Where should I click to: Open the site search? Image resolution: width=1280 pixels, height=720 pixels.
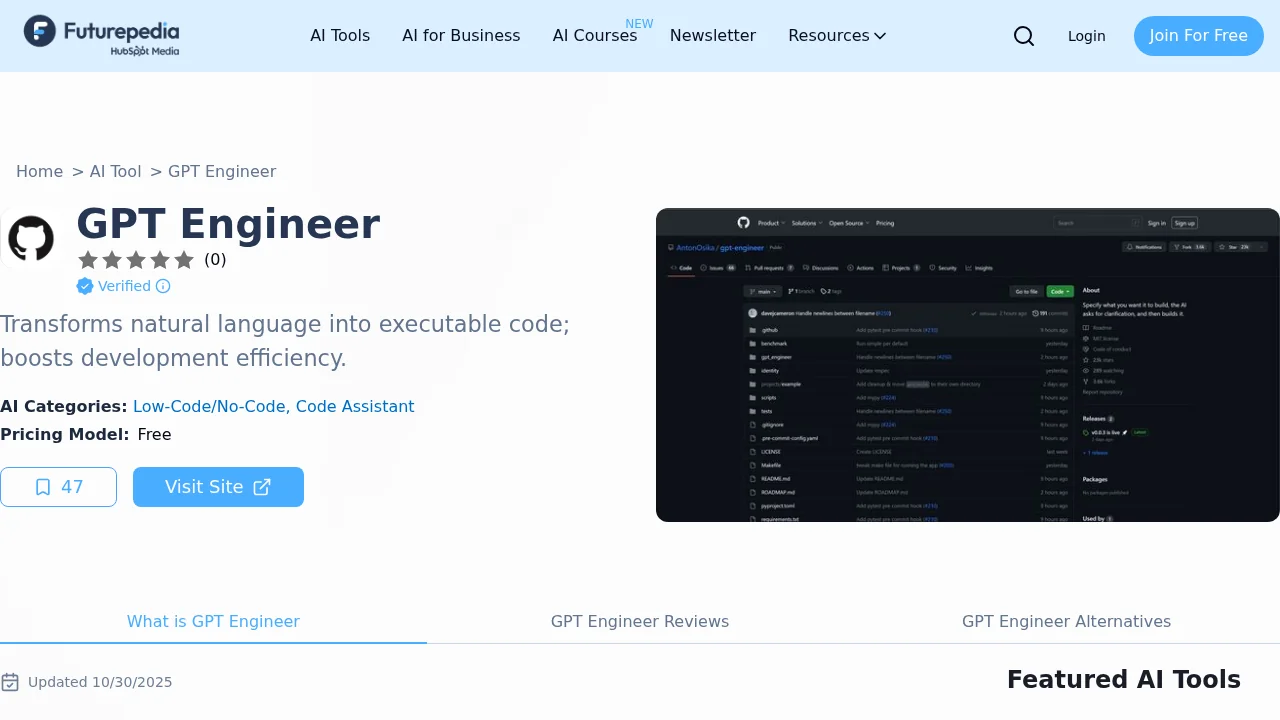tap(1024, 36)
